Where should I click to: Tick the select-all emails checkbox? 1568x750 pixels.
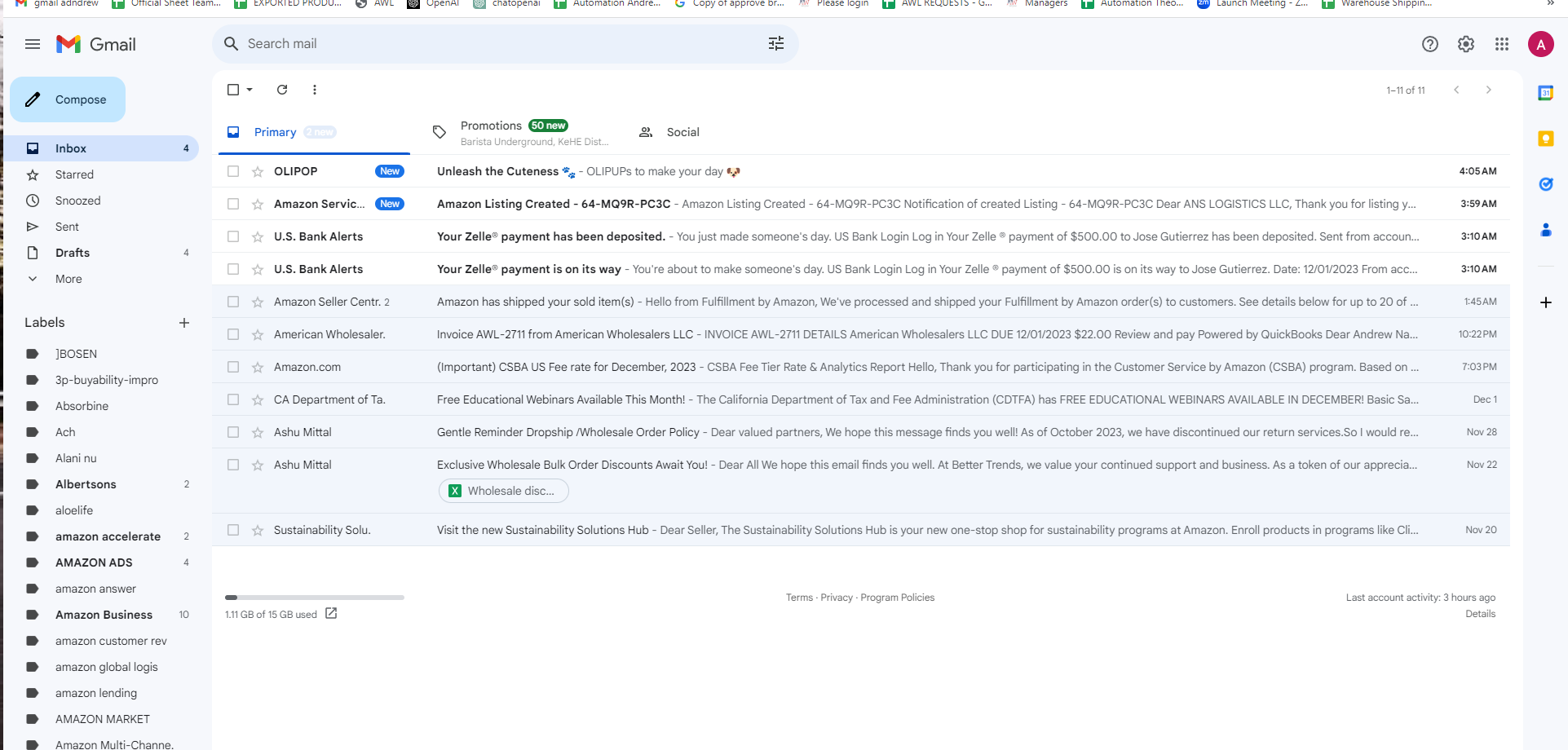click(x=233, y=90)
